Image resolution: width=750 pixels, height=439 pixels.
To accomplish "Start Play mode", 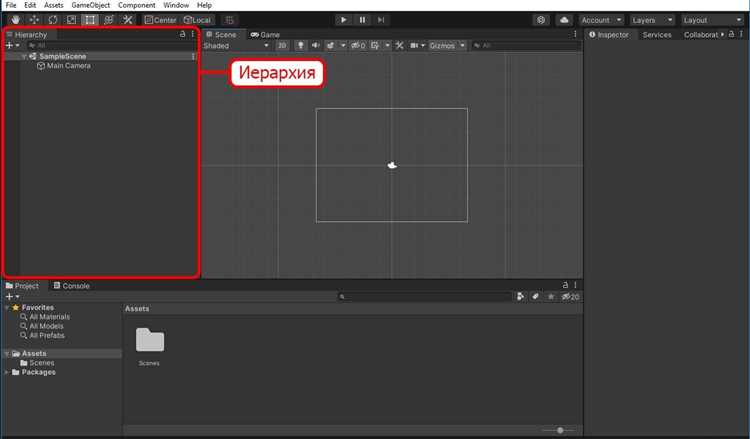I will click(x=343, y=20).
